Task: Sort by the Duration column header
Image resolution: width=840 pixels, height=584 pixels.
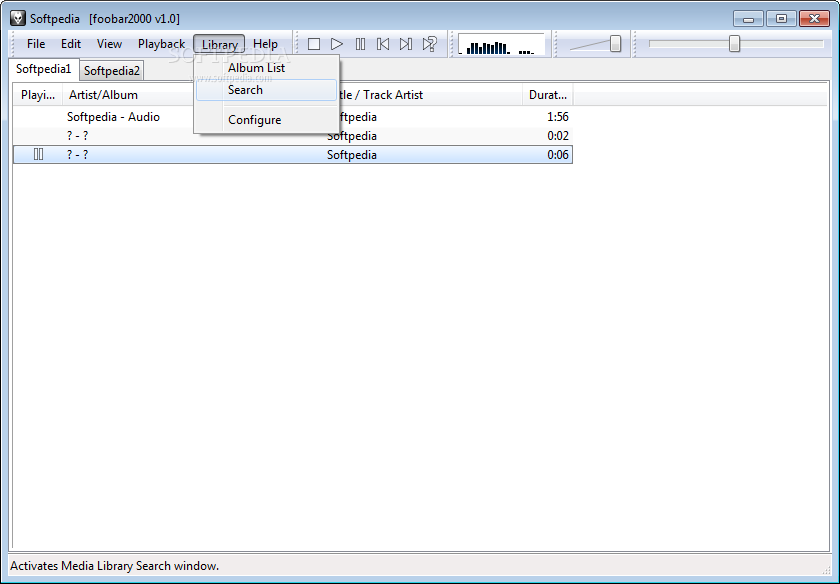Action: click(x=548, y=95)
